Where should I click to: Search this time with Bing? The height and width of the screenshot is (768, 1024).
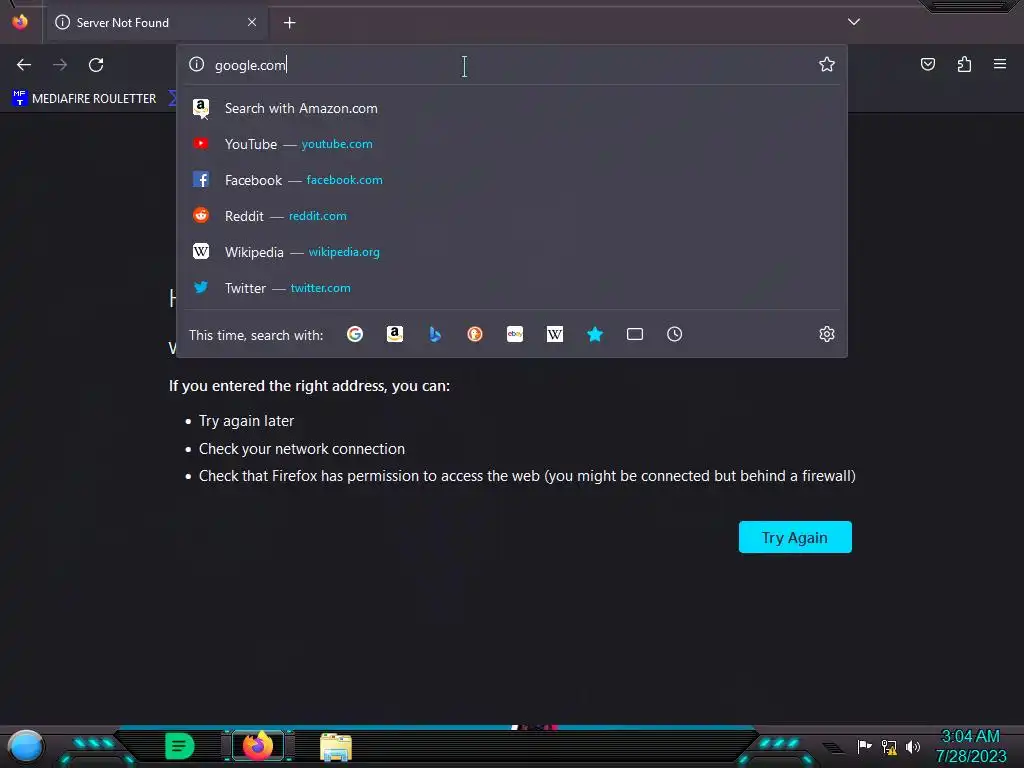point(435,334)
